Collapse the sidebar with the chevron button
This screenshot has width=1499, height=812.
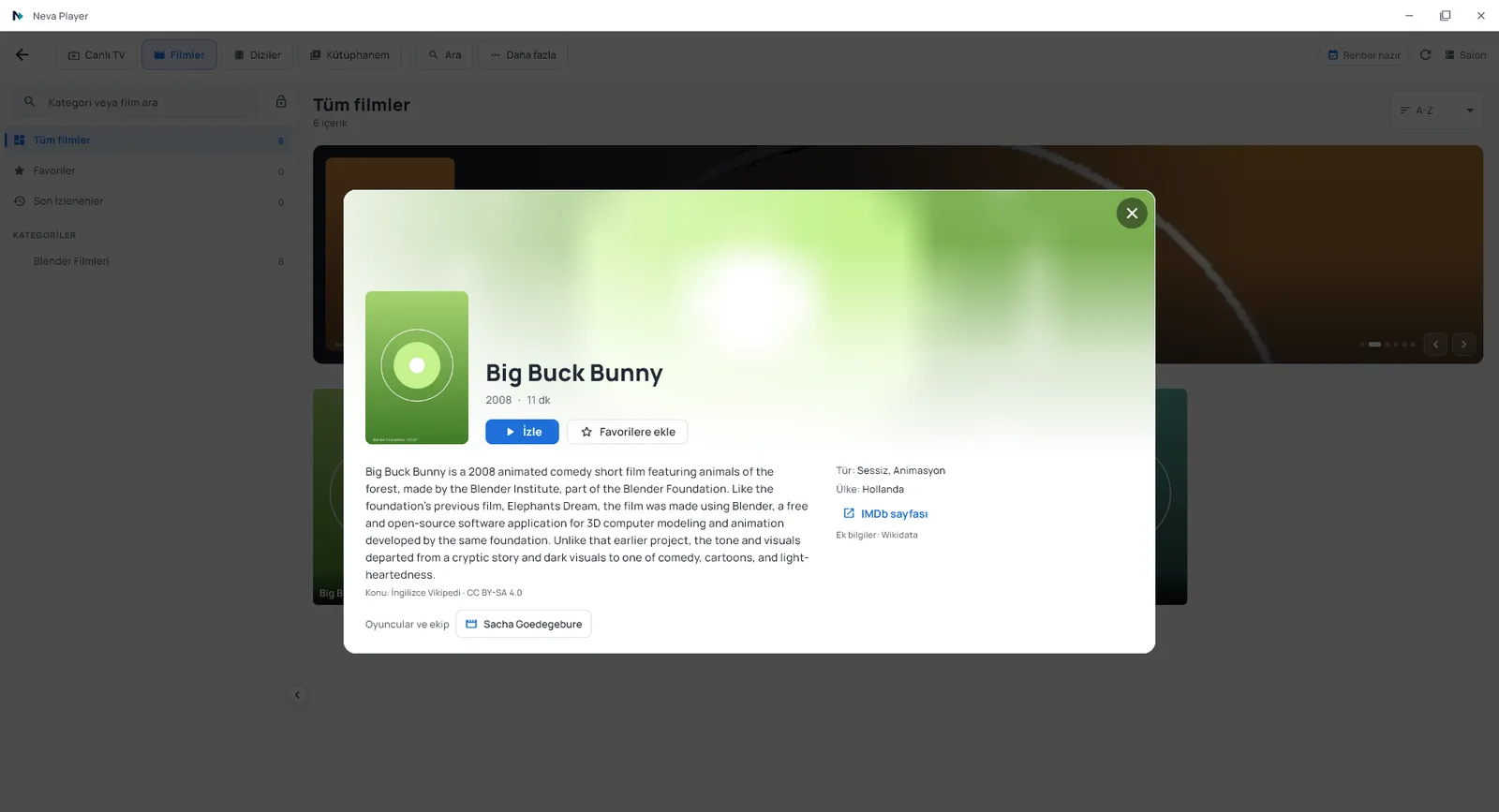pos(297,695)
